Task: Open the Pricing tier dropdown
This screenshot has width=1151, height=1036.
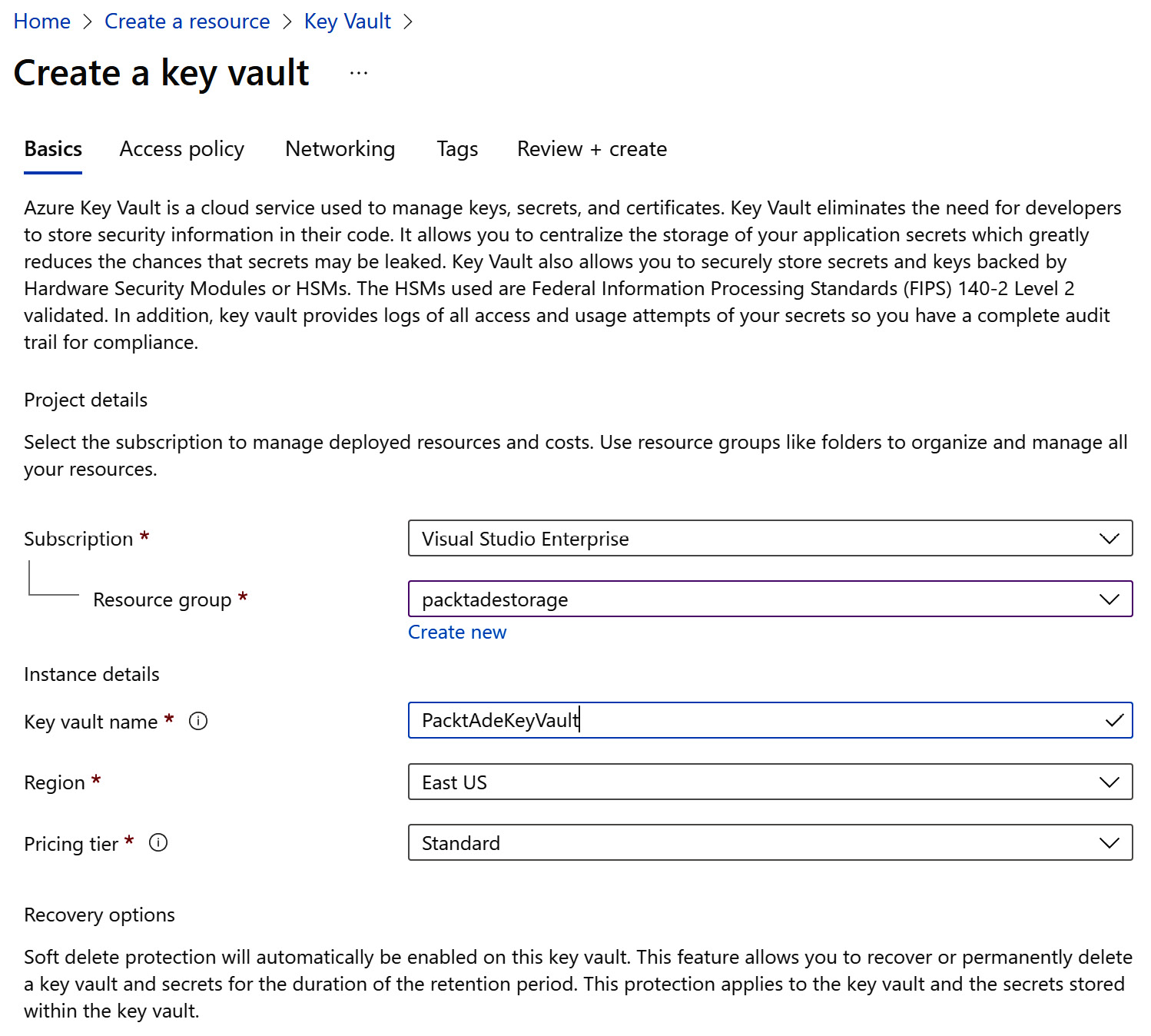Action: coord(769,842)
